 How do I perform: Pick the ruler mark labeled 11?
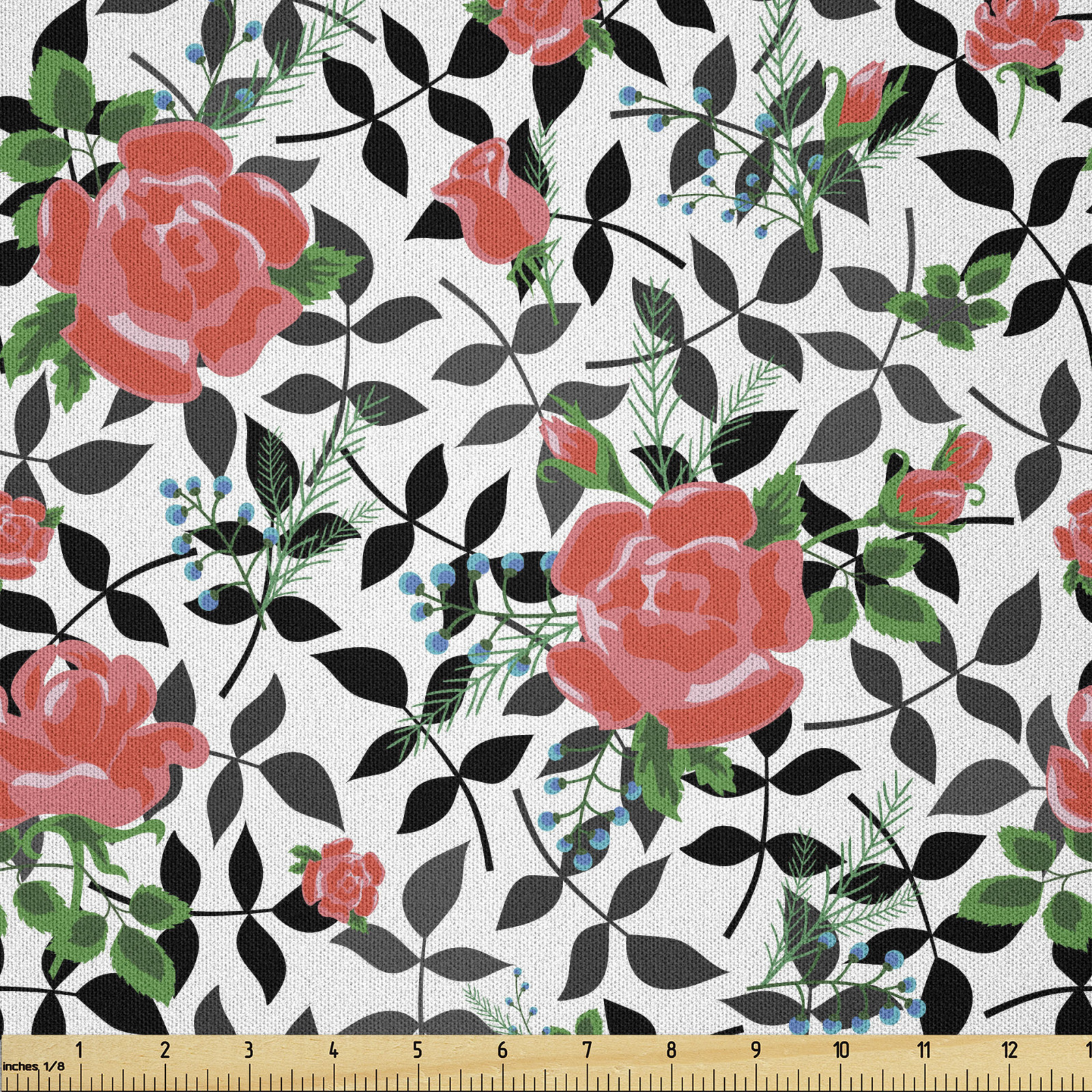(x=924, y=1050)
